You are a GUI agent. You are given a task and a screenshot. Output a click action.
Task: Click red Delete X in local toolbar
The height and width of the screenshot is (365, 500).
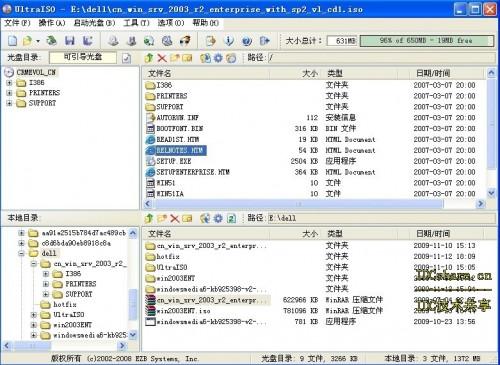(x=175, y=218)
